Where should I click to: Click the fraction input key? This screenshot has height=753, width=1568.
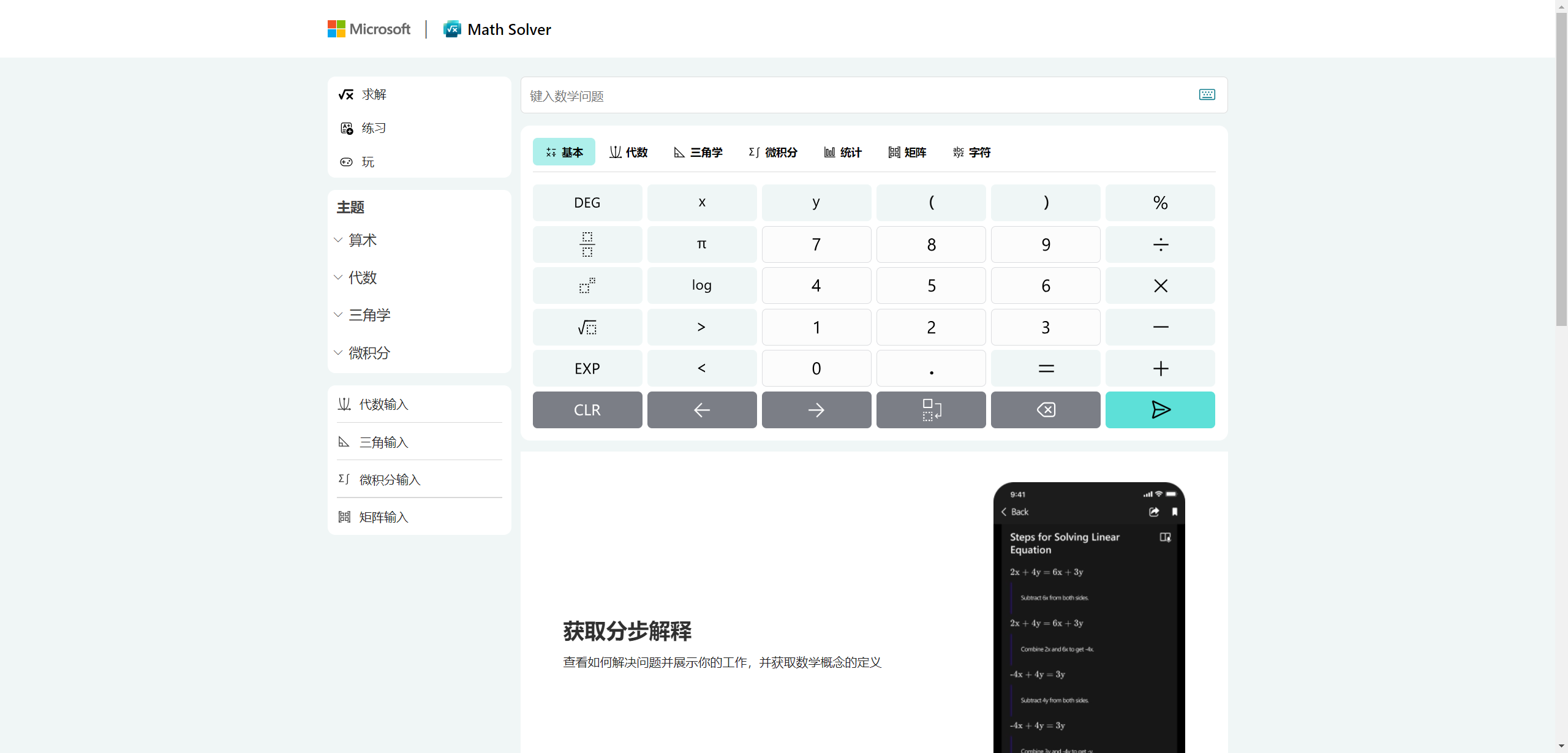click(x=586, y=244)
